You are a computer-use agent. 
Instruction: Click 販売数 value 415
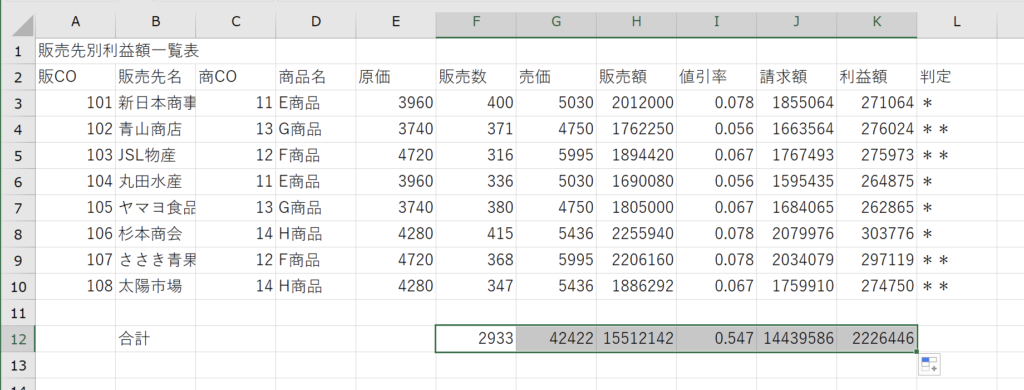click(476, 234)
